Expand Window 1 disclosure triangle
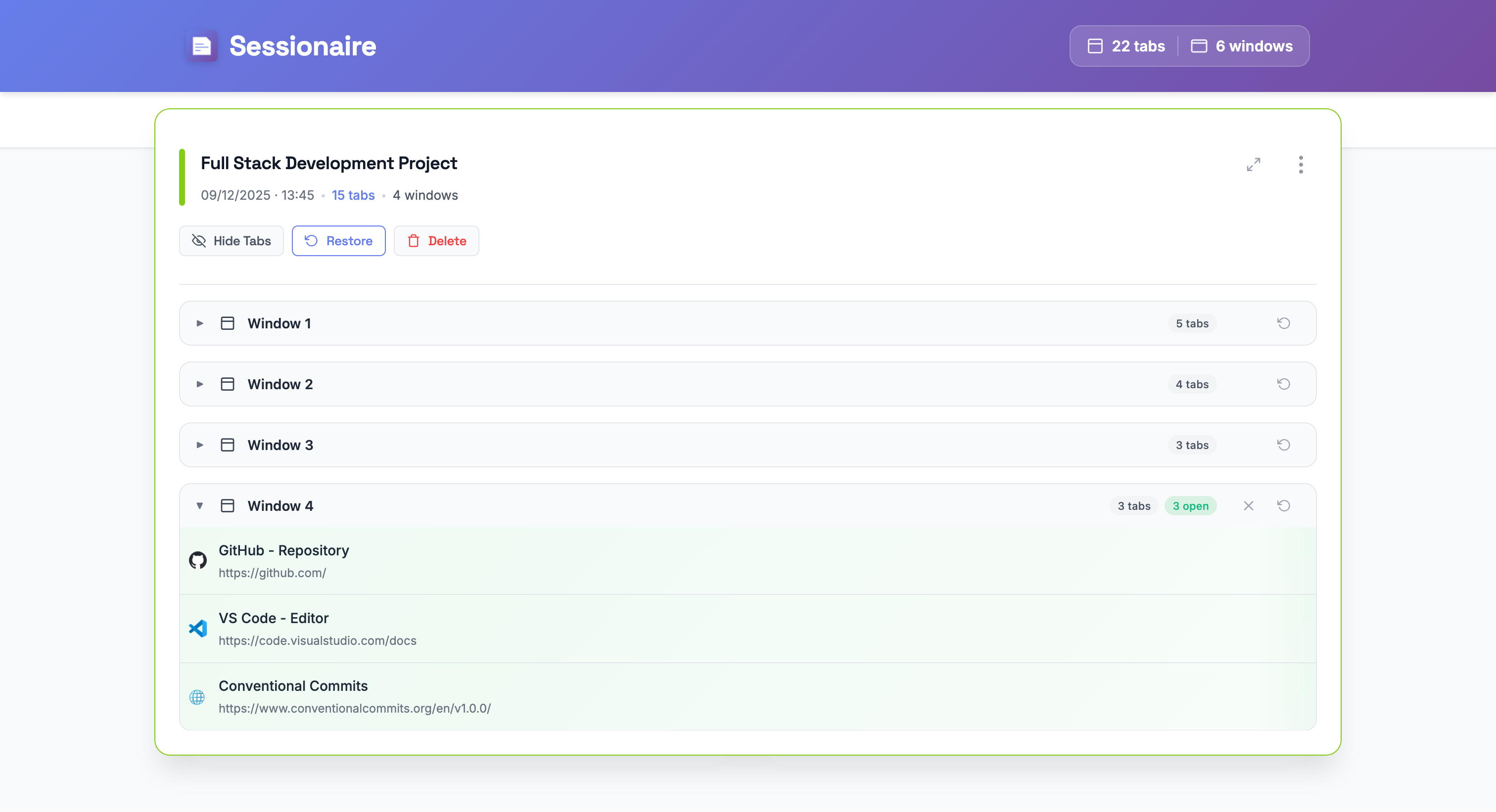 pyautogui.click(x=199, y=323)
